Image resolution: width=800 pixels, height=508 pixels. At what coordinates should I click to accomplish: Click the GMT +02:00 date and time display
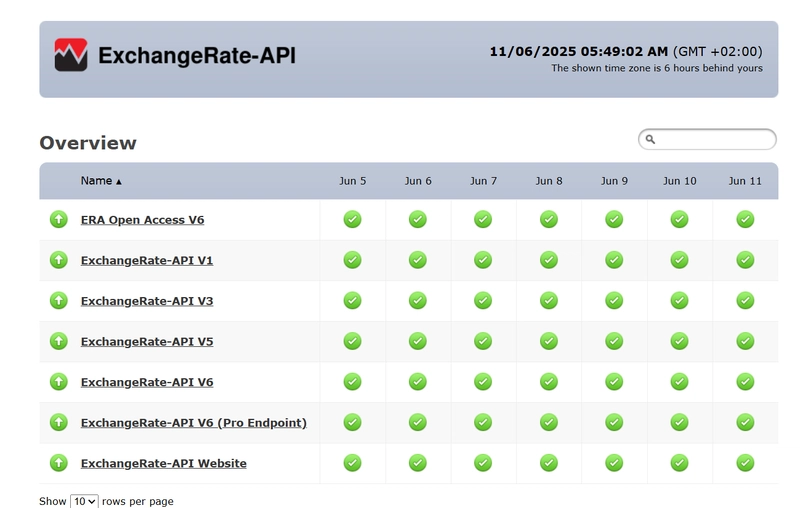626,52
